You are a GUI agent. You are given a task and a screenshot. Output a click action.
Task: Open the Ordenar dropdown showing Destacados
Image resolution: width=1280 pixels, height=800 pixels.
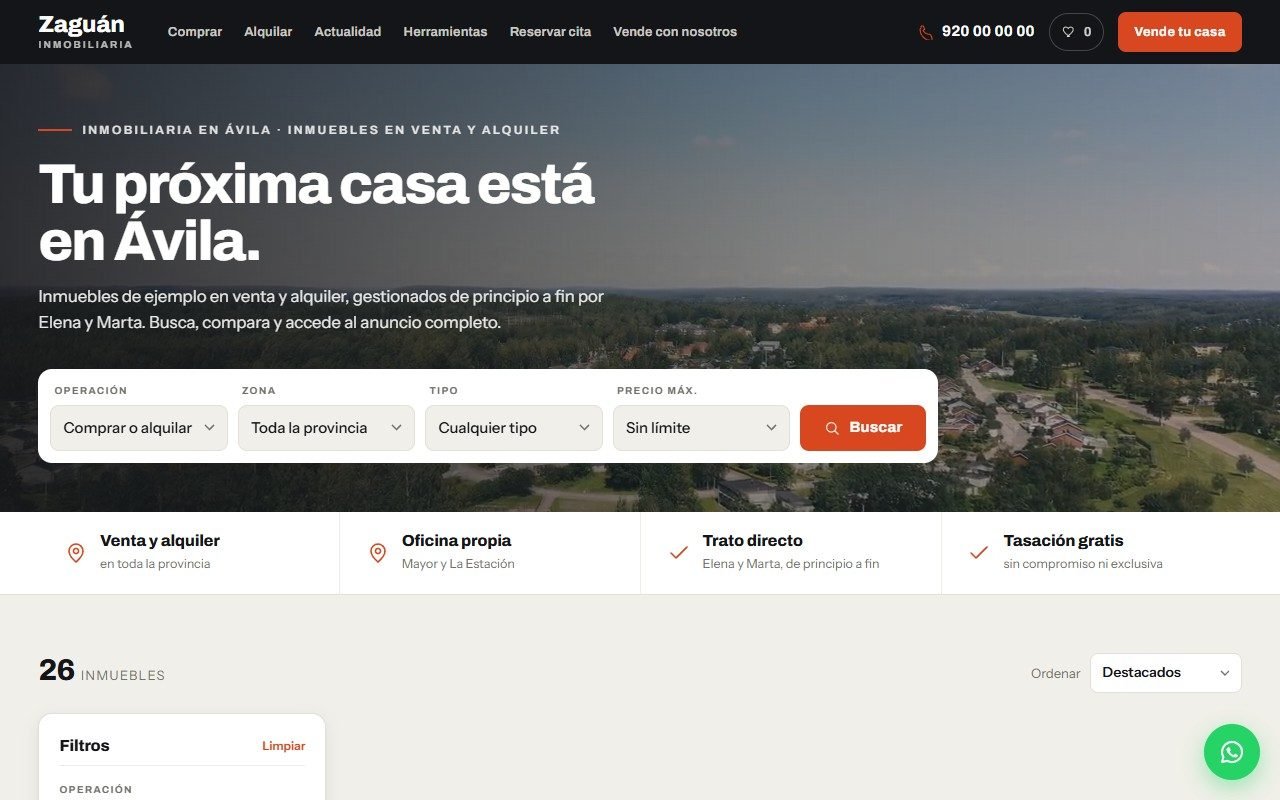pos(1166,673)
